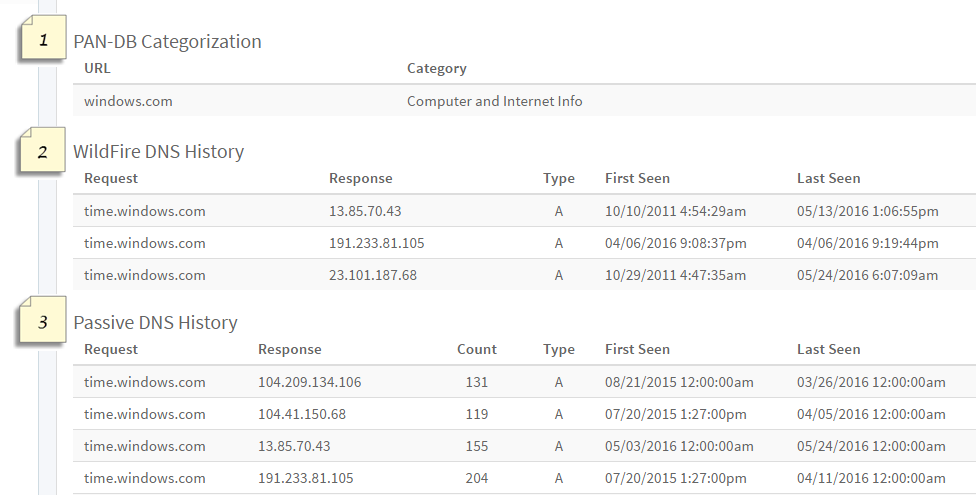Click the number 1 sticky note callout
This screenshot has width=976, height=495.
click(43, 42)
